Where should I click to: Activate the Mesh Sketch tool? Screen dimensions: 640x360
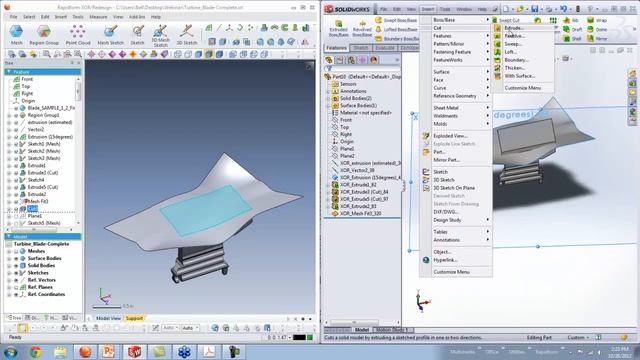(x=110, y=34)
